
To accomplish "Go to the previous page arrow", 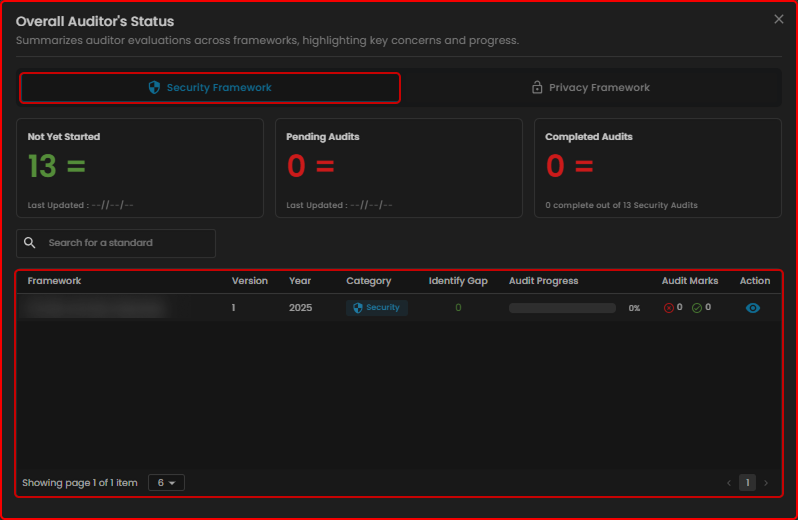I will point(729,483).
